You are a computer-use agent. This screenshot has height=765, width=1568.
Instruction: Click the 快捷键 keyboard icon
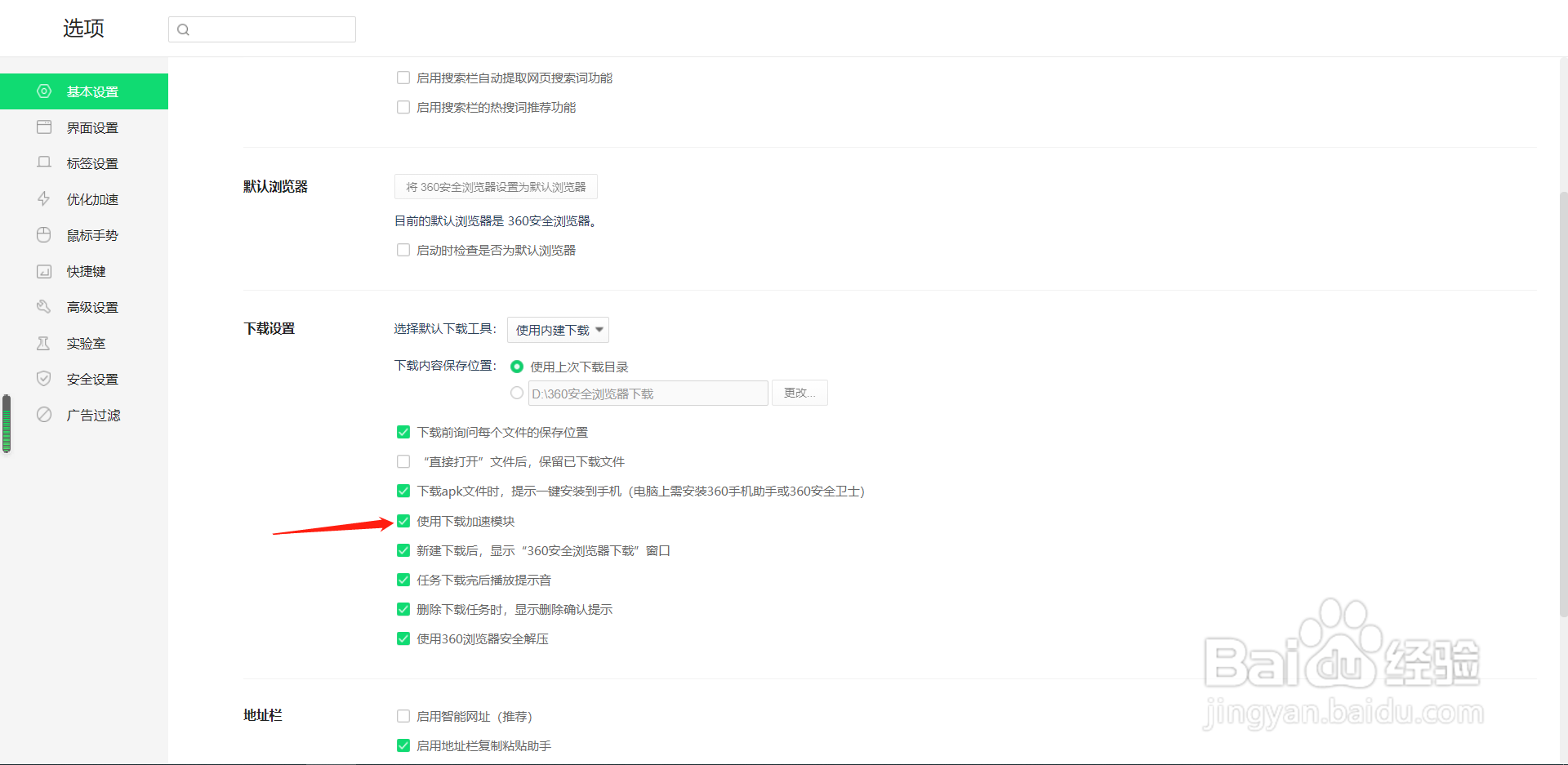[x=44, y=271]
